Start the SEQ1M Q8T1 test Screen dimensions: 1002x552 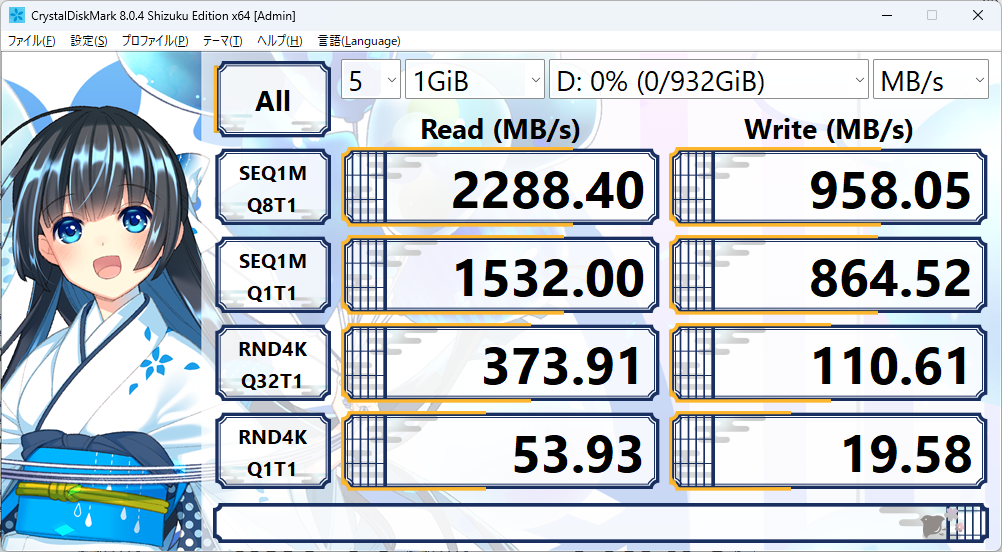click(273, 188)
